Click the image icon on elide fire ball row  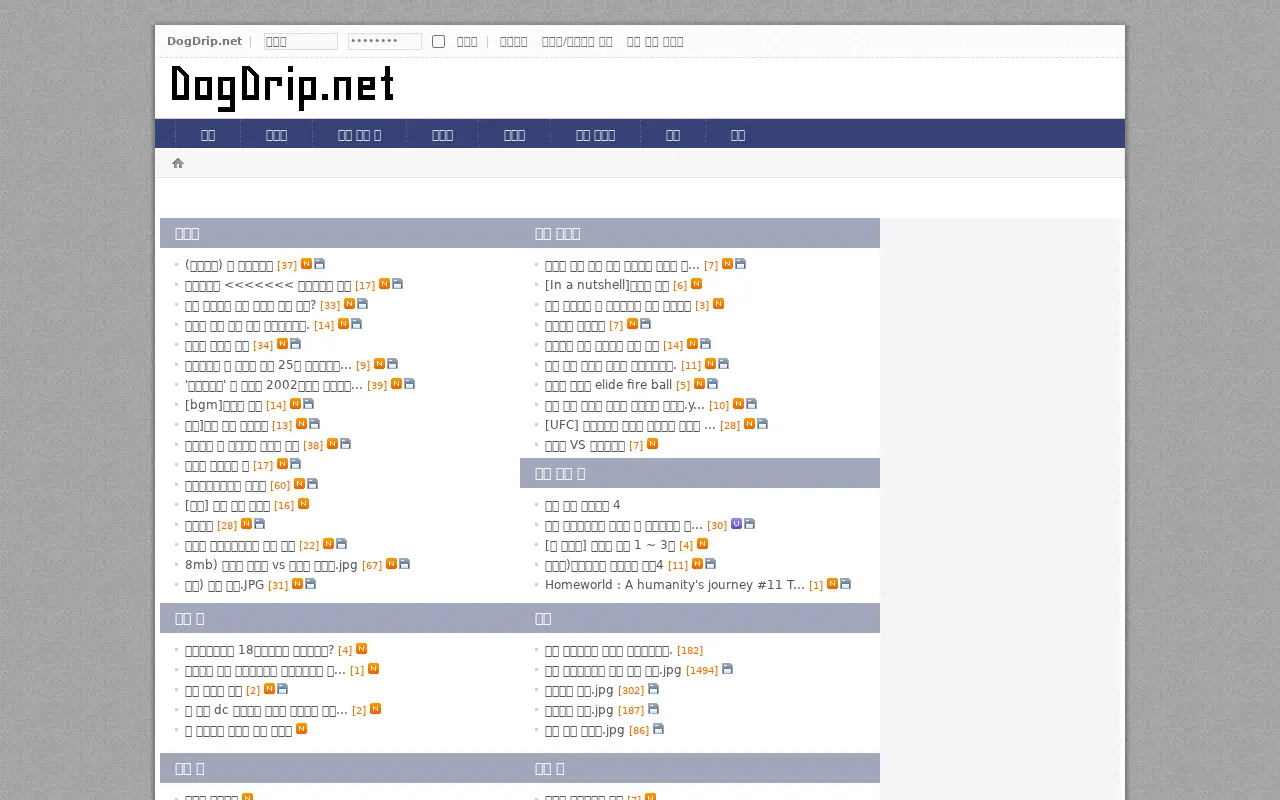click(712, 384)
